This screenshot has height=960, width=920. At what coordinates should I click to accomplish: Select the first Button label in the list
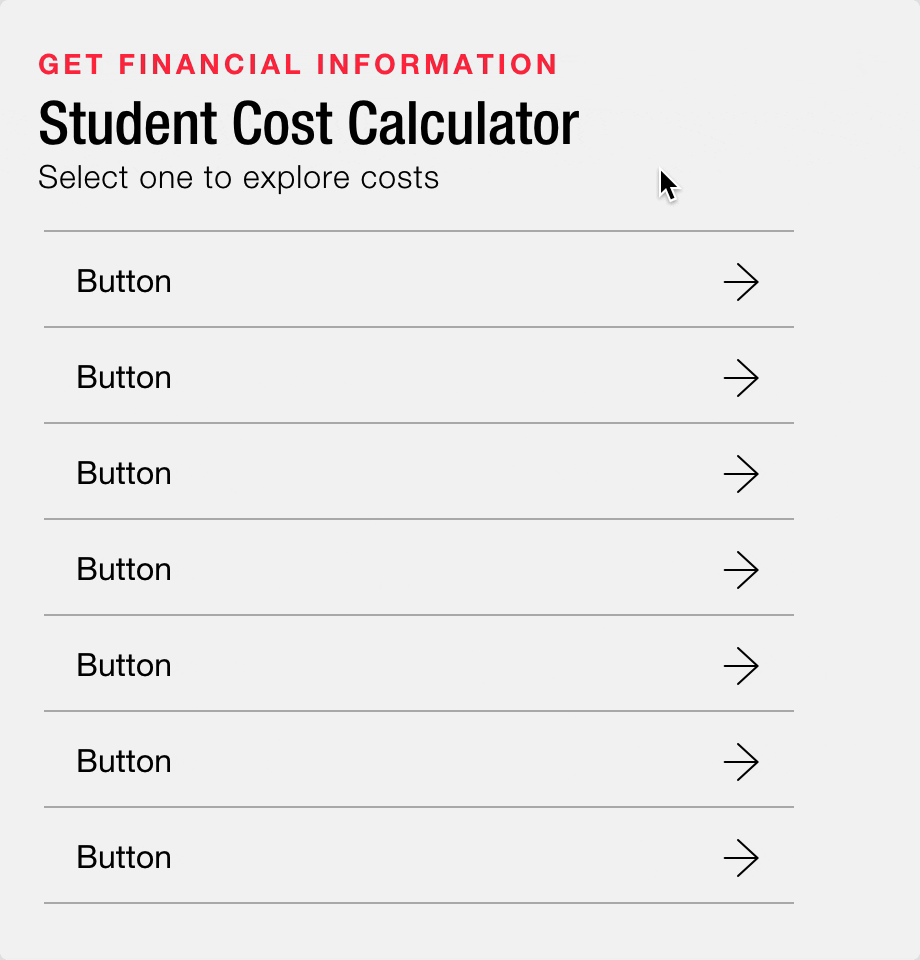coord(124,282)
